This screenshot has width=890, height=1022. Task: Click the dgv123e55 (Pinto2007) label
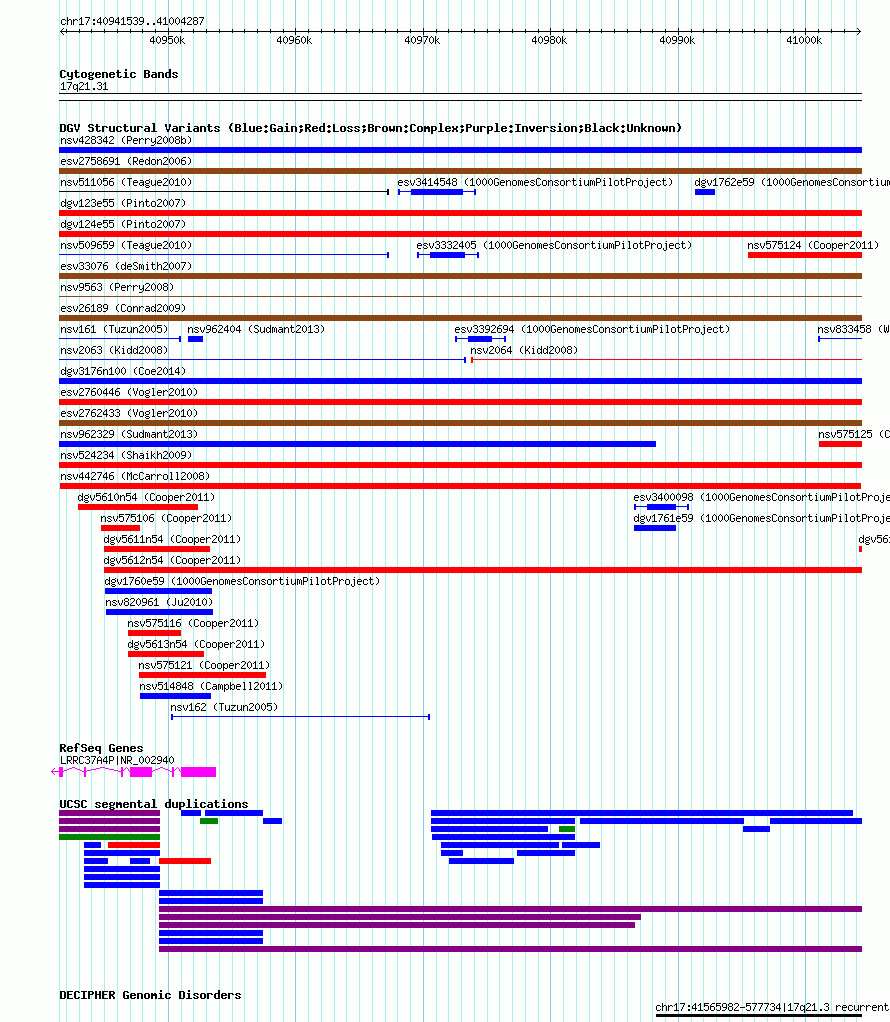[123, 203]
